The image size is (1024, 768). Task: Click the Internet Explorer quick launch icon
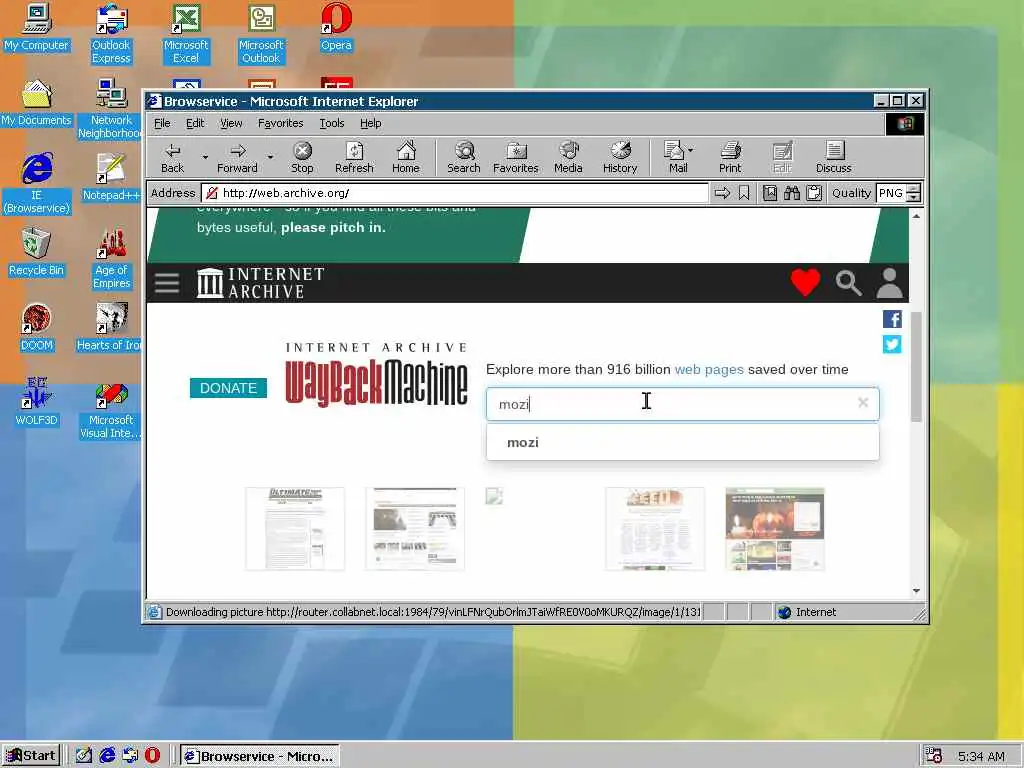107,756
